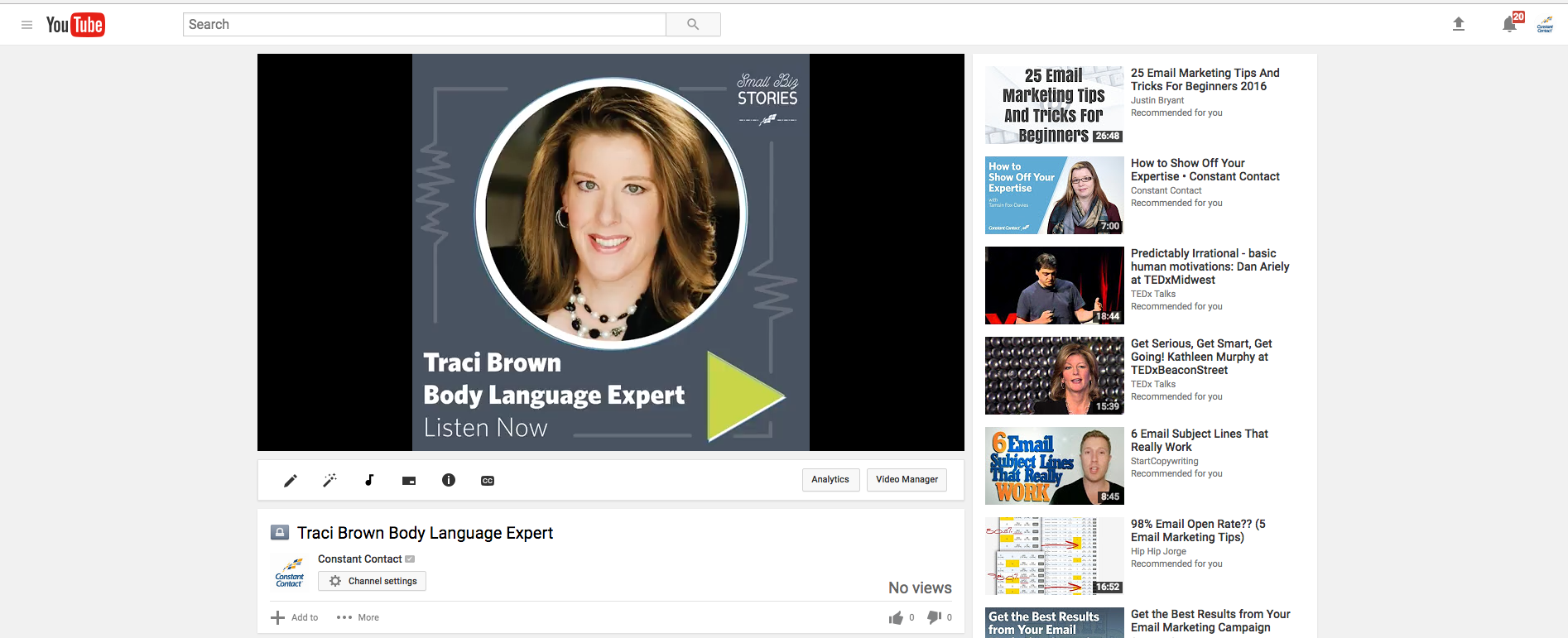
Task: Open Get the Best Results thumbnail
Action: tap(1055, 622)
